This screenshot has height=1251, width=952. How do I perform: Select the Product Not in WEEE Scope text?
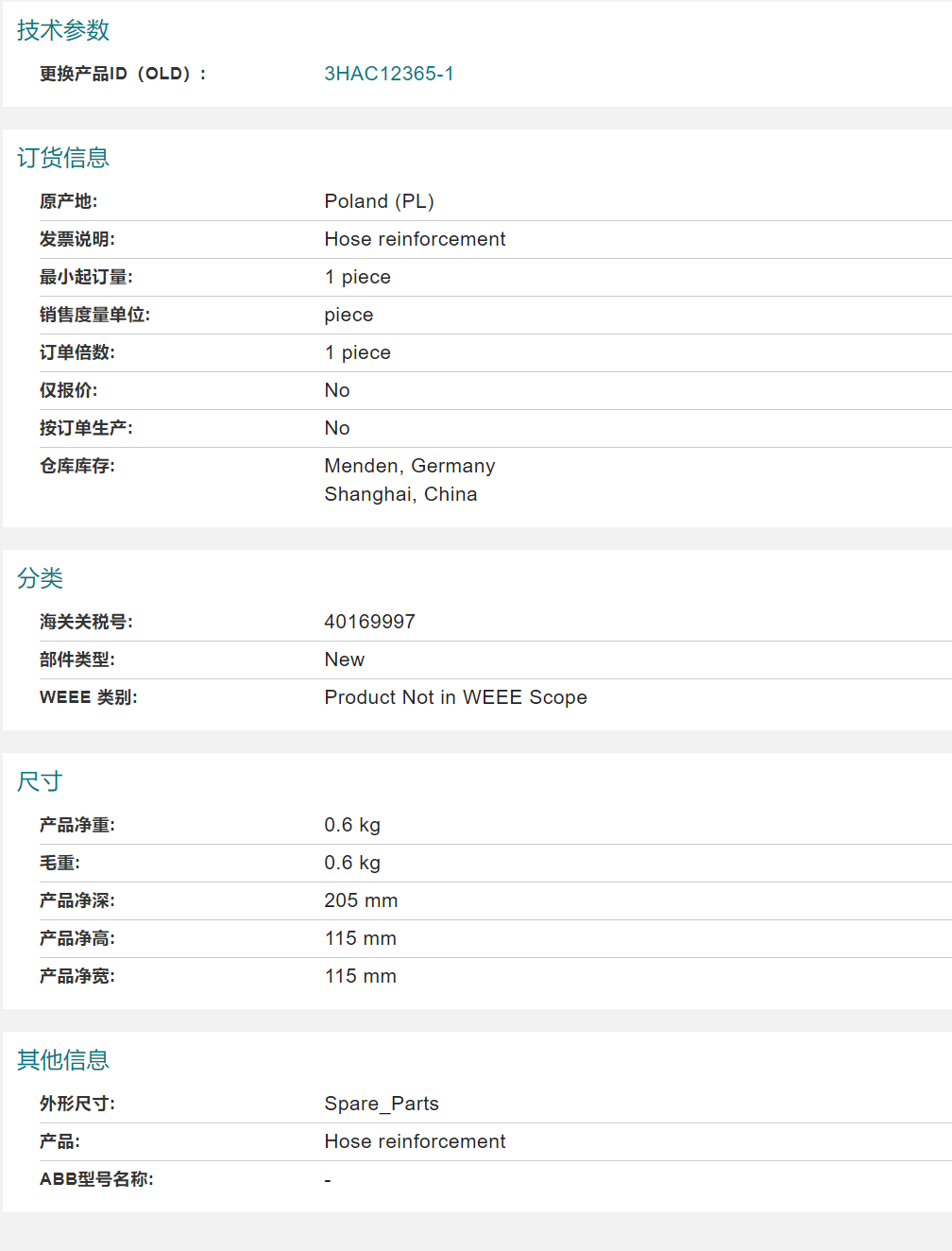(x=455, y=697)
